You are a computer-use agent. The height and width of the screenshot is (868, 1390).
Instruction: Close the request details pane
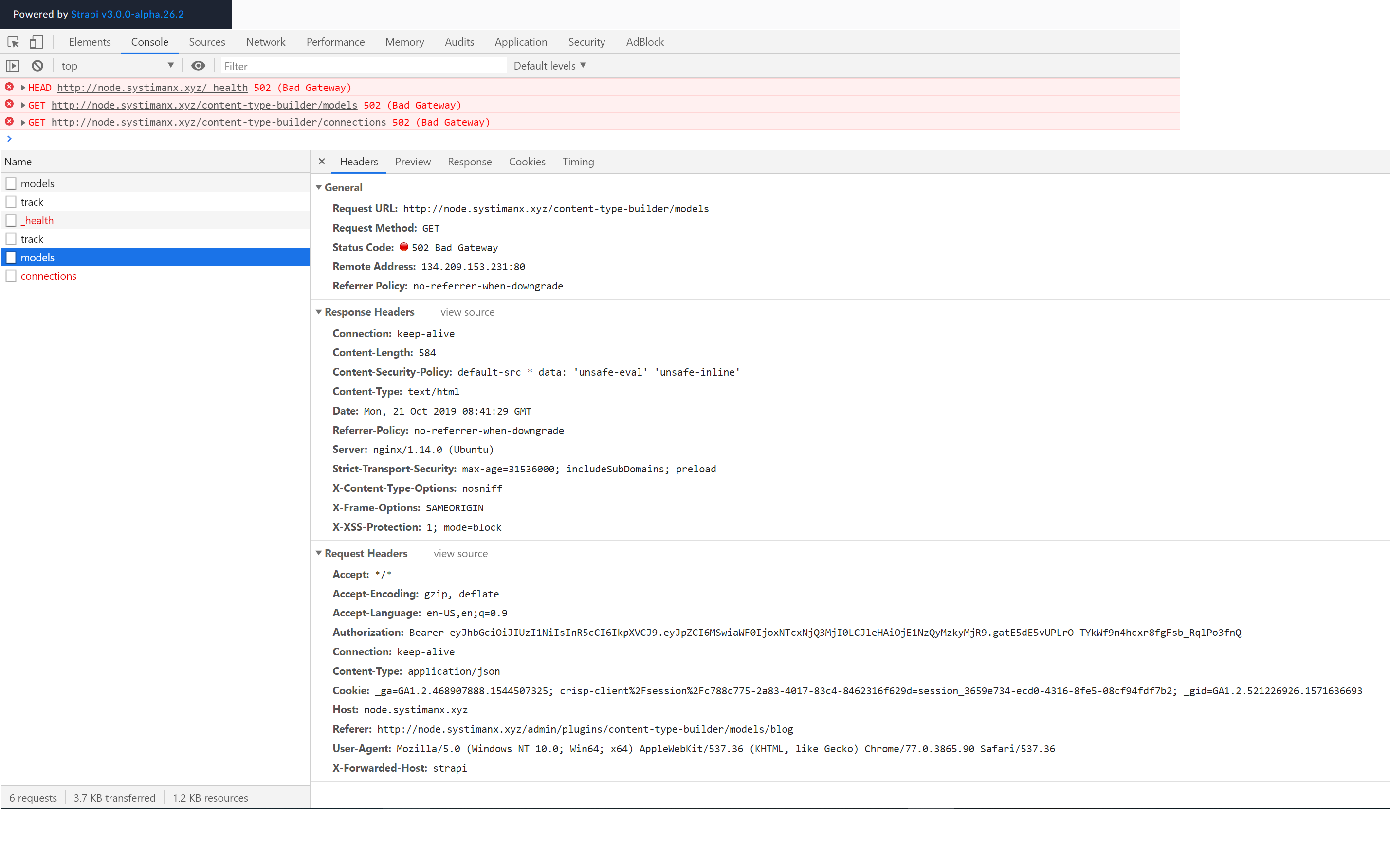pyautogui.click(x=322, y=162)
